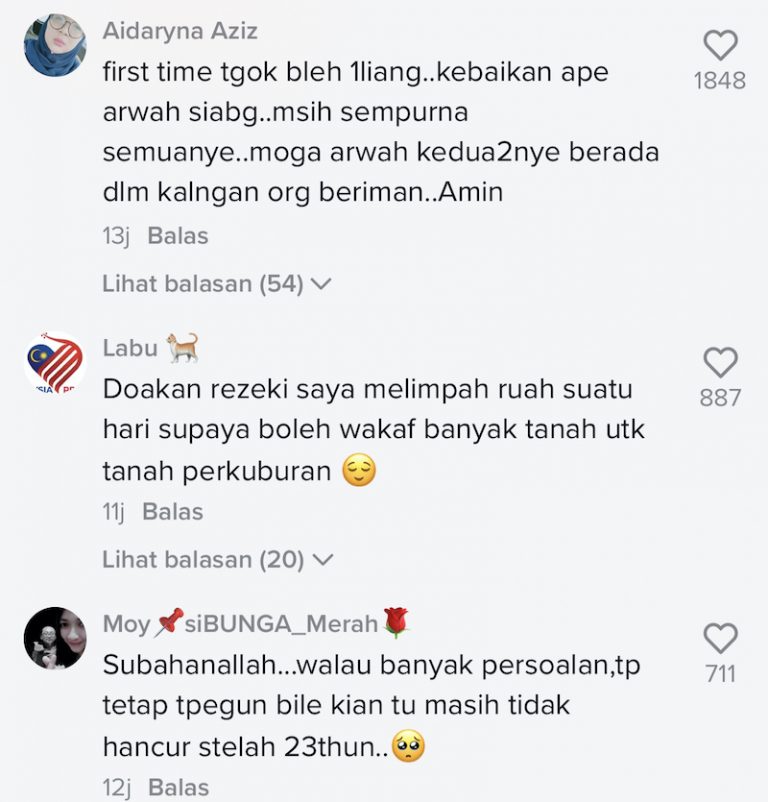The height and width of the screenshot is (802, 768).
Task: Open Labu's Malaysia flag heart avatar
Action: [55, 362]
